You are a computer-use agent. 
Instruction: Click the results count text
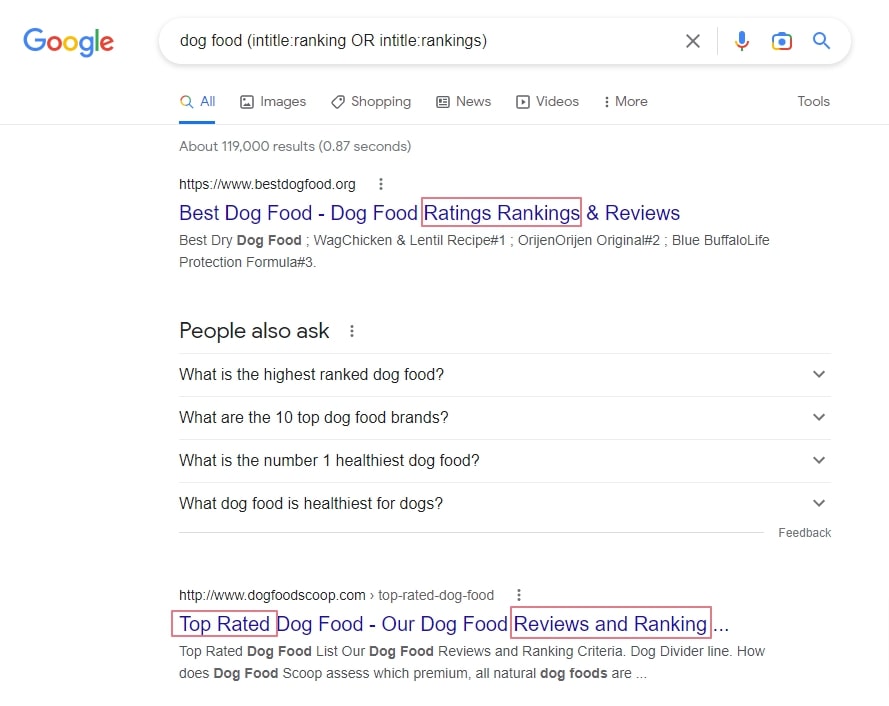pos(295,146)
